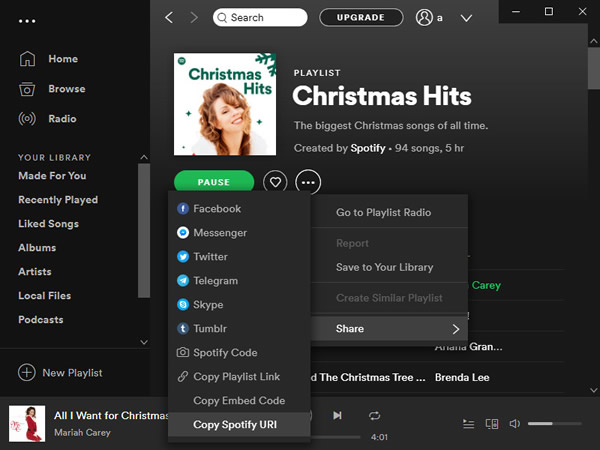
Task: Click main page scroll up arrow
Action: coord(594,41)
